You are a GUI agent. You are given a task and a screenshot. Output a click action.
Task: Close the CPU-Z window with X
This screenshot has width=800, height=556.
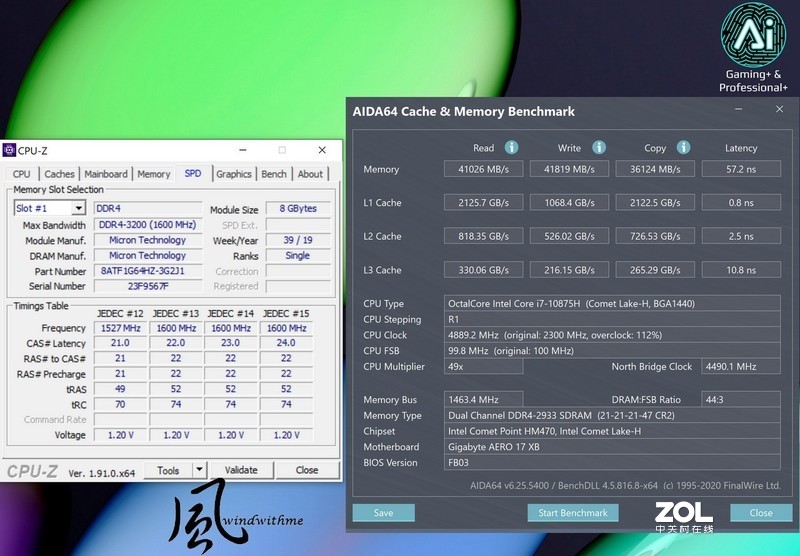[322, 150]
